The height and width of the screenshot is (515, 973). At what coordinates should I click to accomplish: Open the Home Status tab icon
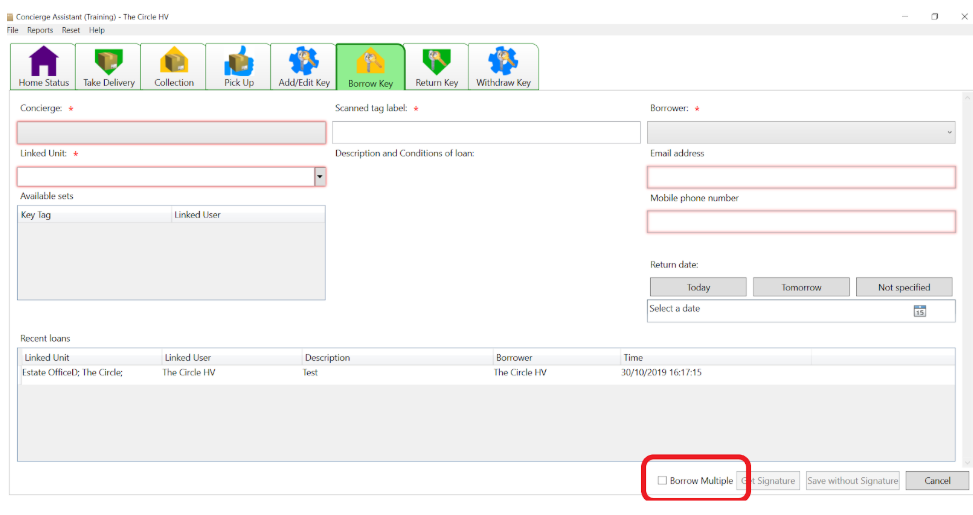click(44, 63)
